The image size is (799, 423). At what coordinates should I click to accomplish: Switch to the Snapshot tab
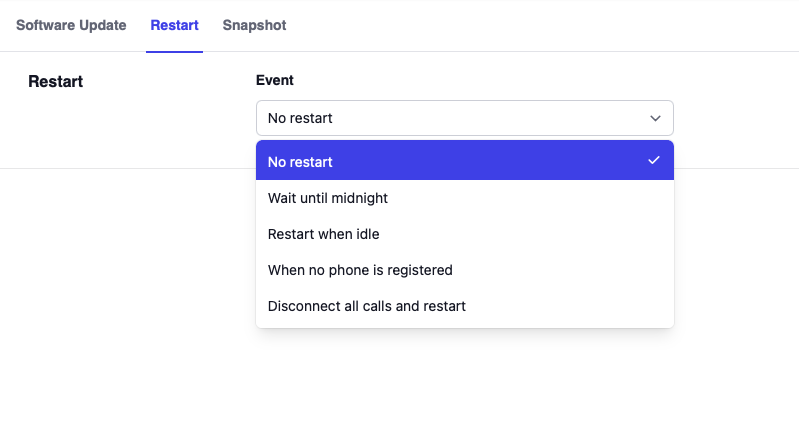(254, 25)
